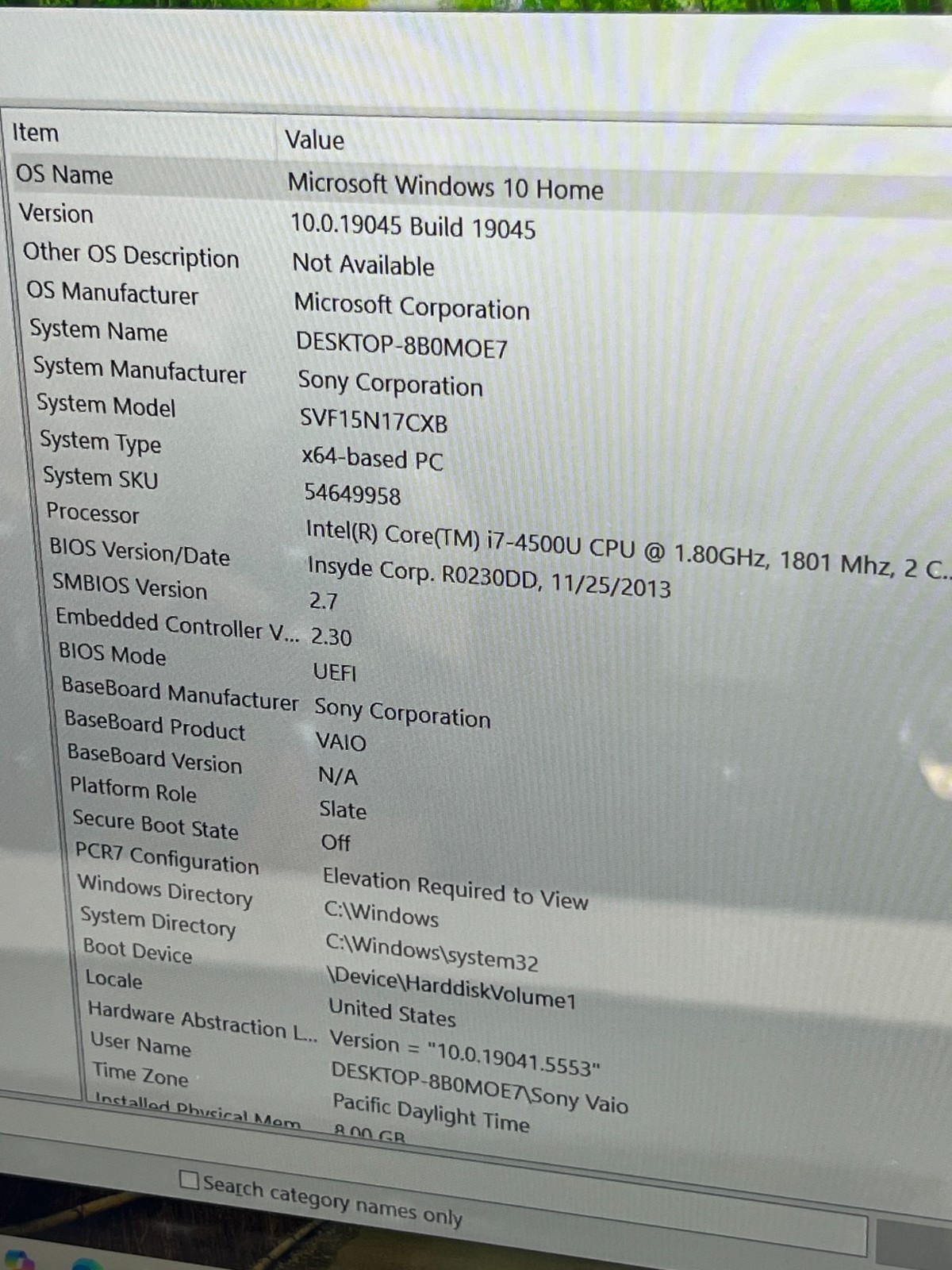The width and height of the screenshot is (952, 1270).
Task: Select value 'SVF15N17CXB'
Action: (x=374, y=421)
